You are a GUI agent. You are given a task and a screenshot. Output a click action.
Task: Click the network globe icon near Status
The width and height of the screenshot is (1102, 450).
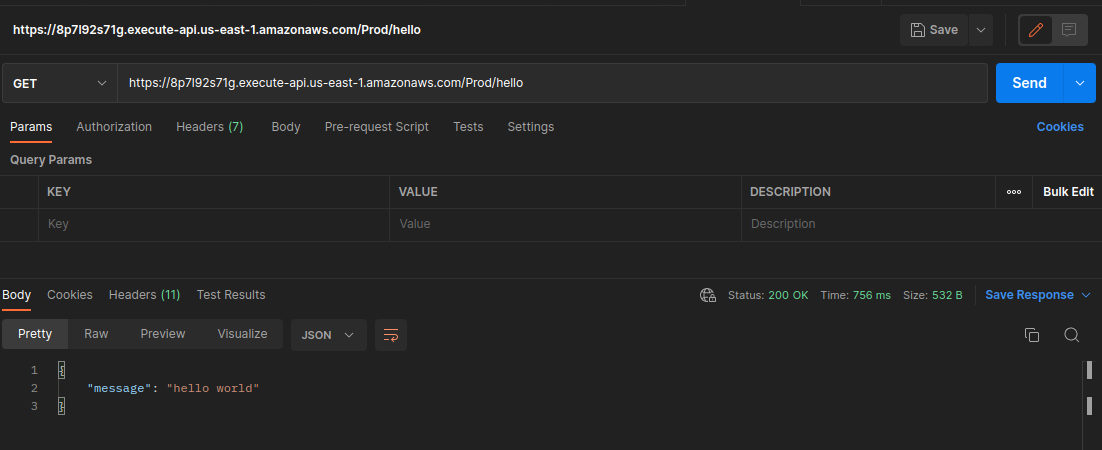coord(708,295)
